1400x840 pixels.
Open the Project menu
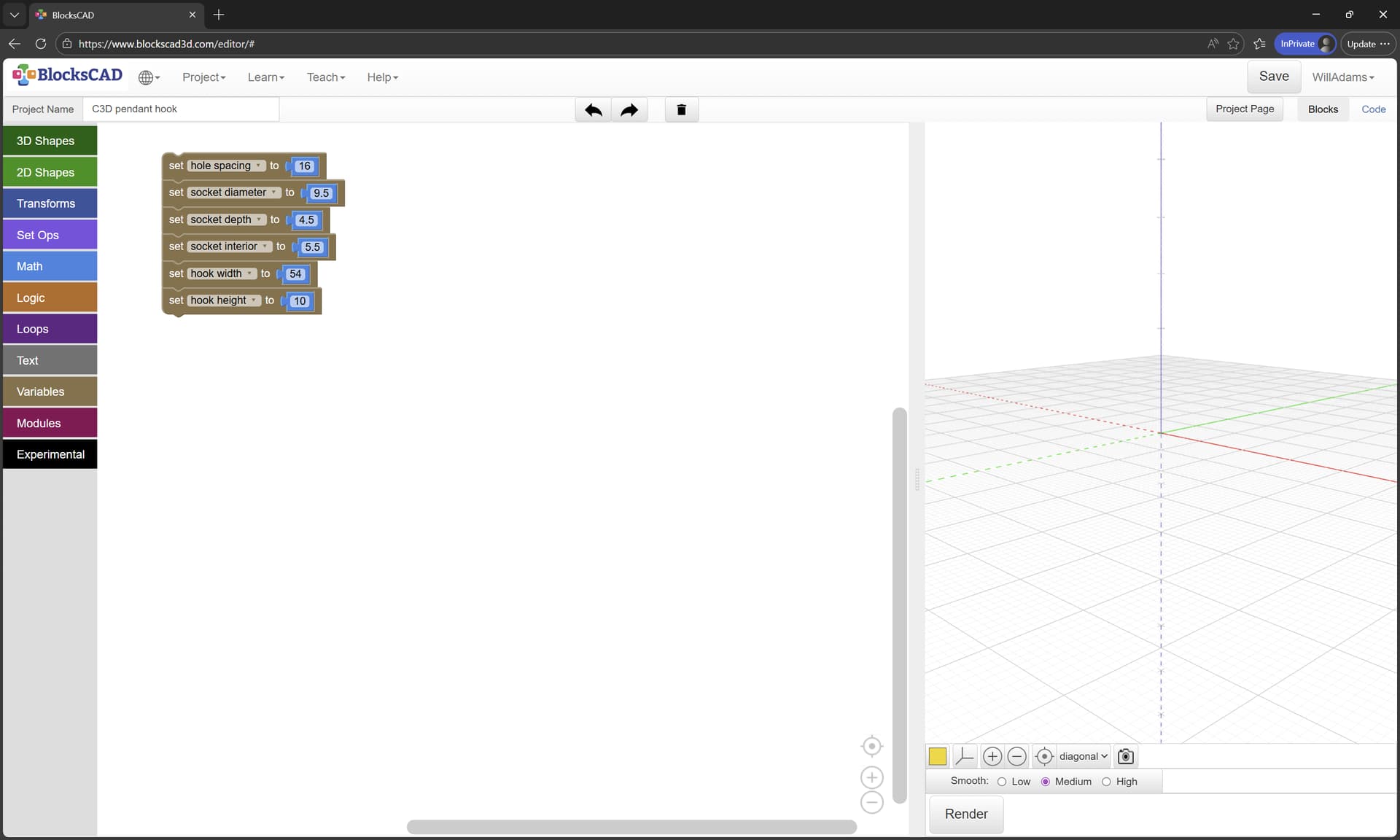(x=203, y=77)
